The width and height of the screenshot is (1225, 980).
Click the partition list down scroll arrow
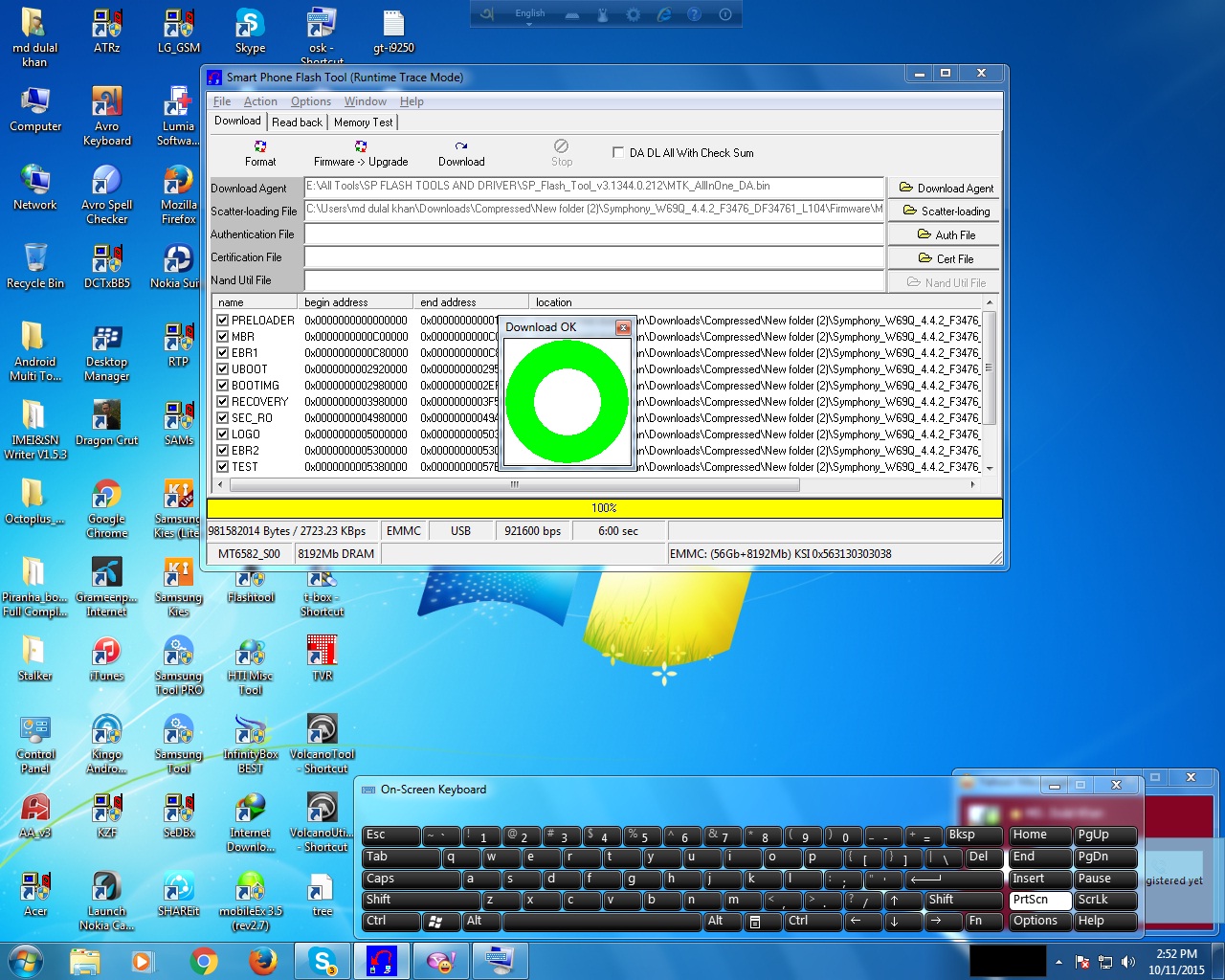[x=990, y=469]
